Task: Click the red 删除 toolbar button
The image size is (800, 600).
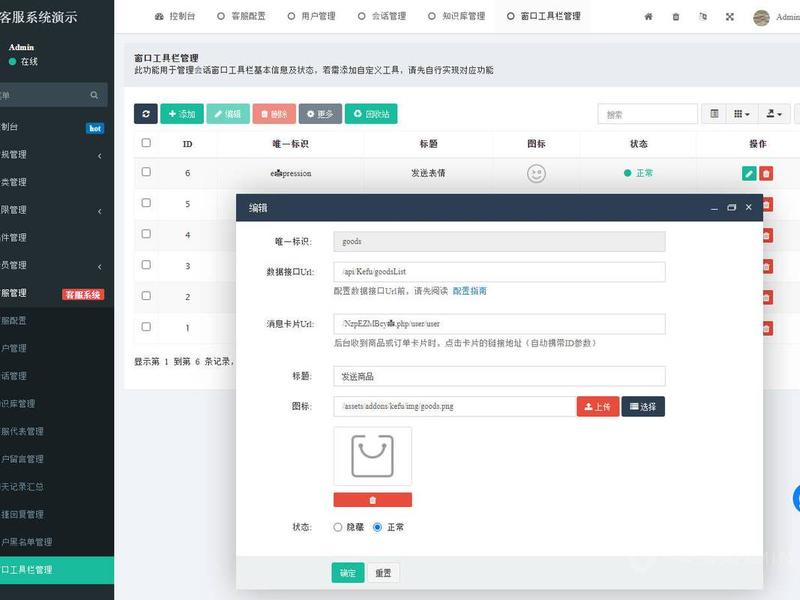Action: click(274, 114)
